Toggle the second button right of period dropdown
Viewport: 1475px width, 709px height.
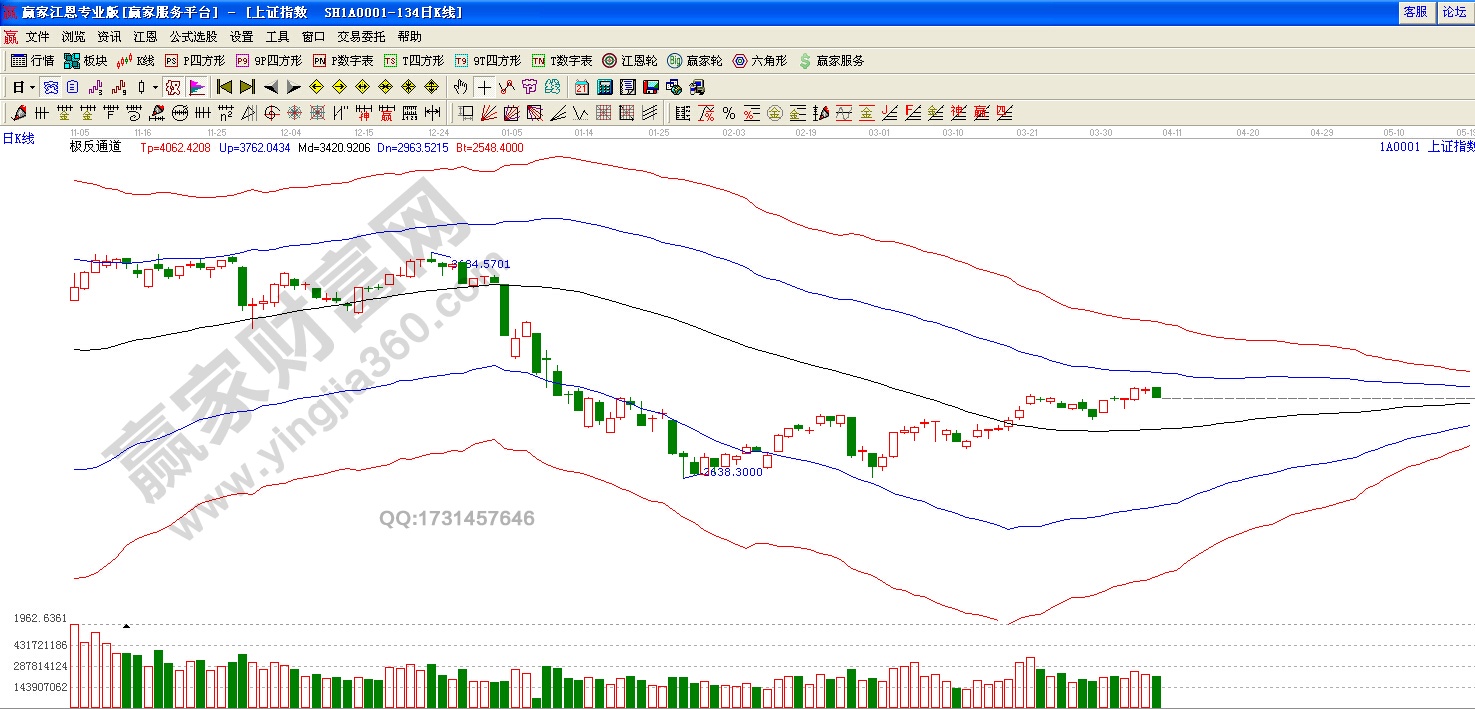(72, 87)
